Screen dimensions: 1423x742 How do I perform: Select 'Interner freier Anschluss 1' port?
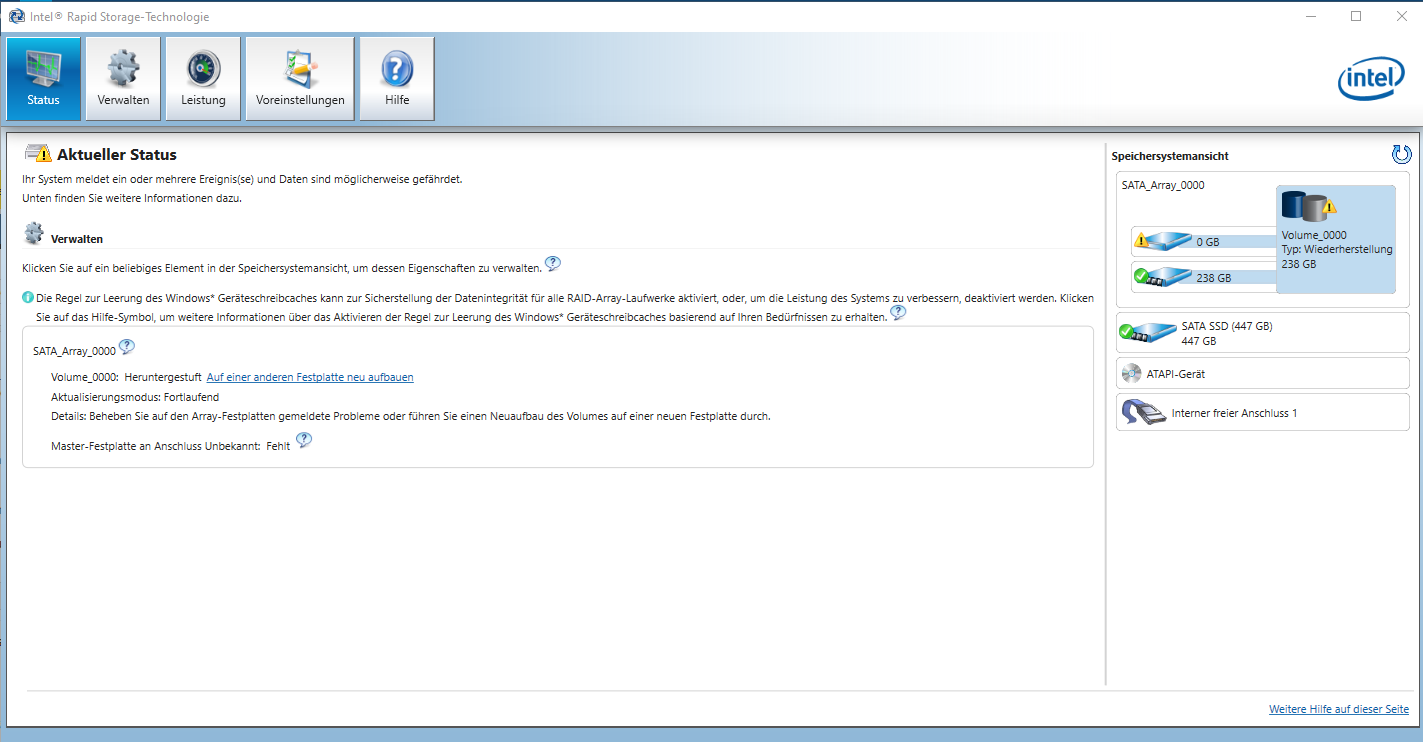(1262, 412)
